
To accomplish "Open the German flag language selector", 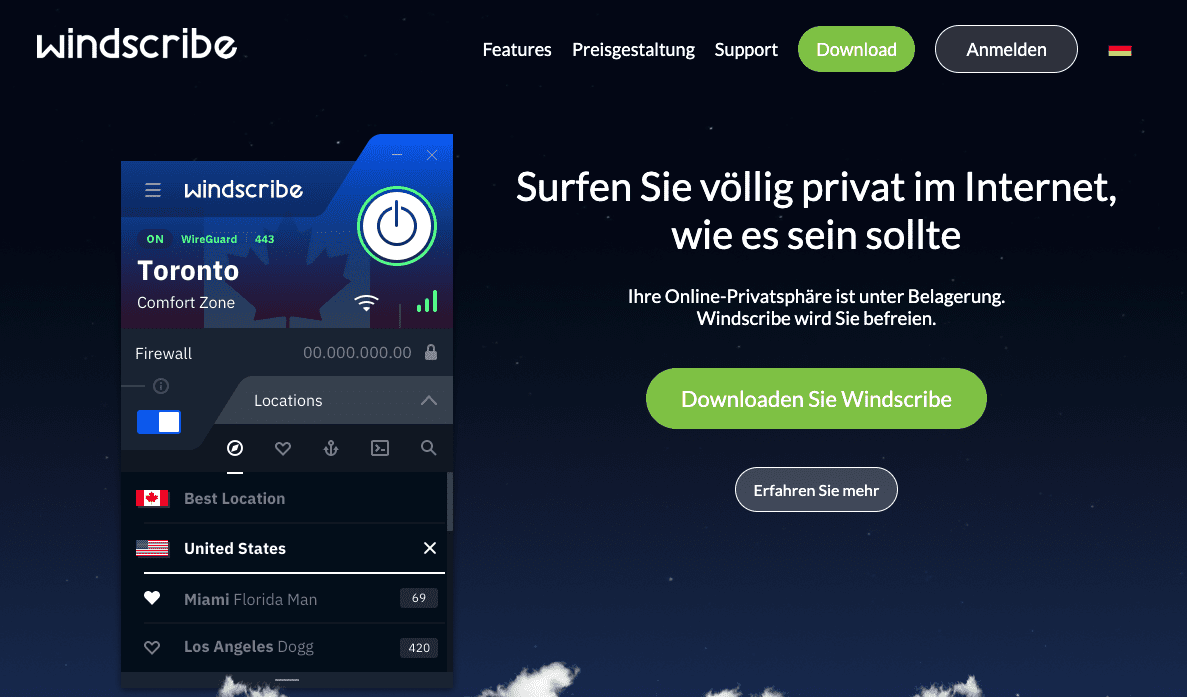I will [1120, 51].
